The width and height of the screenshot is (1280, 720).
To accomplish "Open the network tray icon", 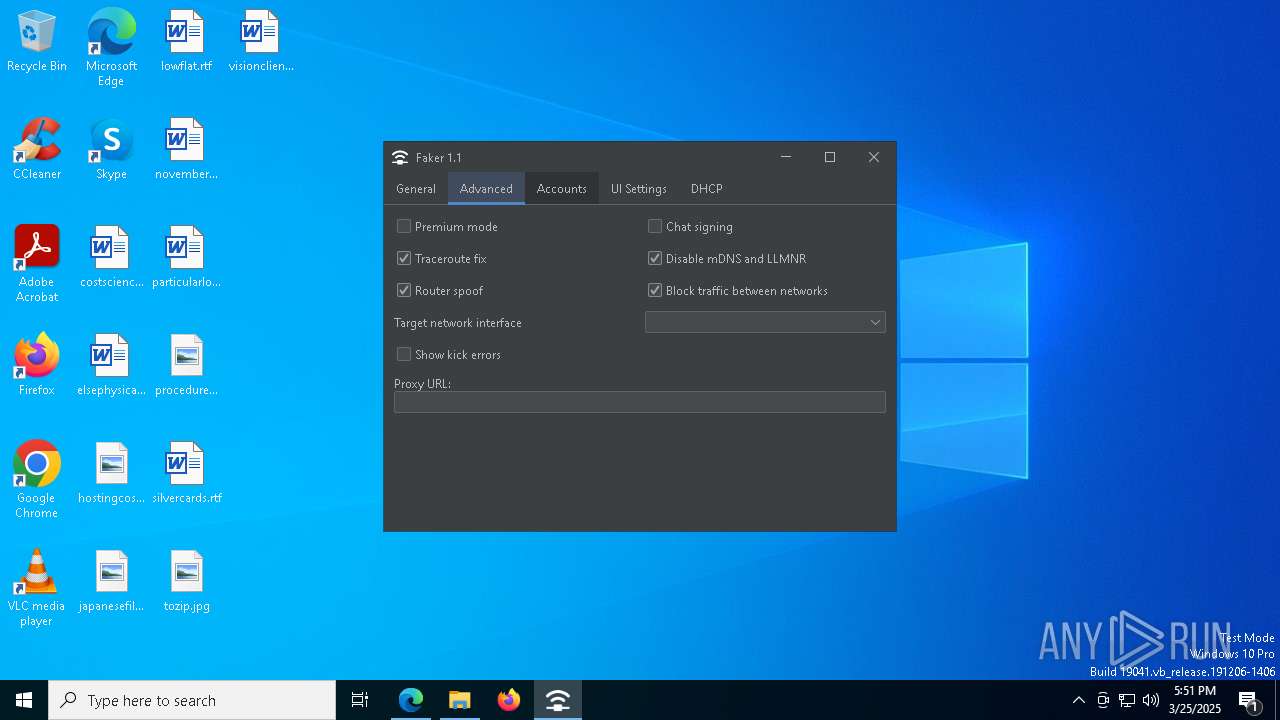I will [x=1127, y=700].
